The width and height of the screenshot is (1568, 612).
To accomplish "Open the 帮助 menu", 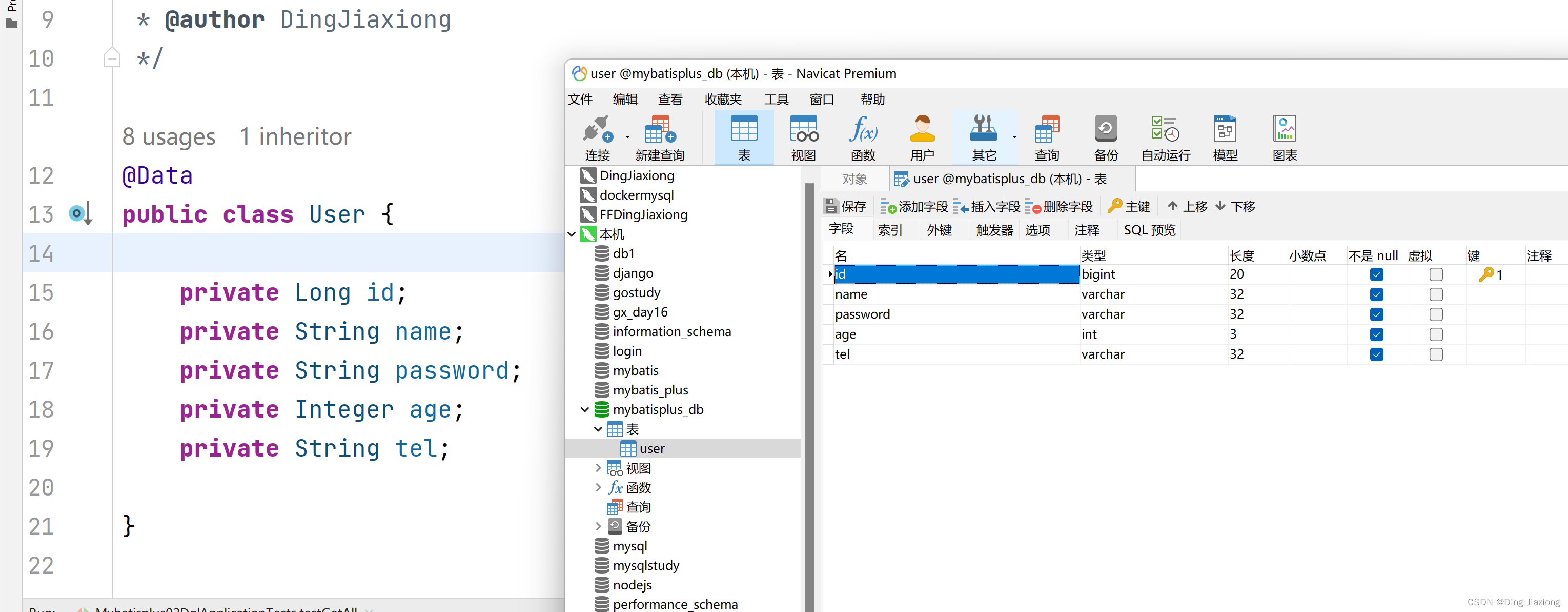I will point(872,99).
